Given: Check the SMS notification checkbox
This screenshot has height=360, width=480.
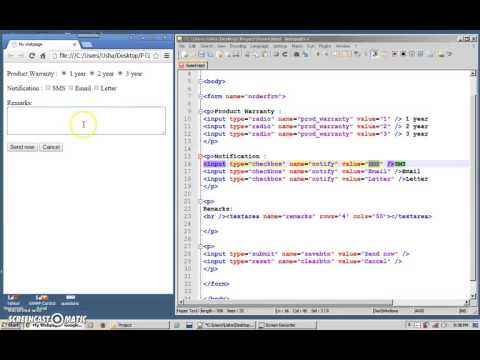Looking at the screenshot, I should pyautogui.click(x=48, y=88).
